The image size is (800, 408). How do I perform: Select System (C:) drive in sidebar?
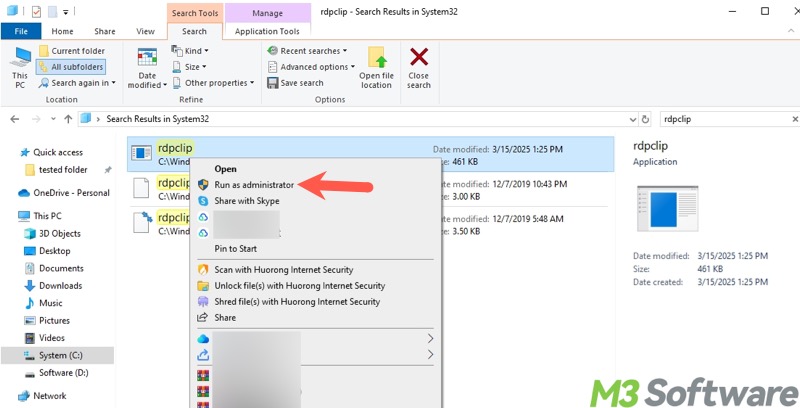click(57, 355)
